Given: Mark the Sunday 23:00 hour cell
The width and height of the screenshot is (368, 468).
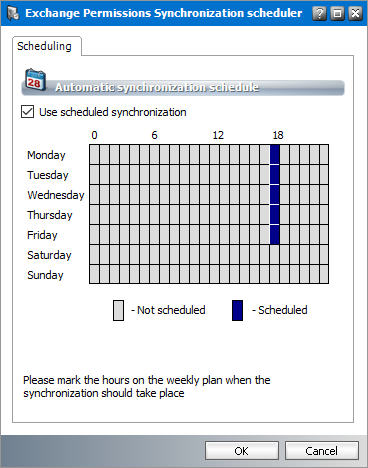Looking at the screenshot, I should pos(324,274).
